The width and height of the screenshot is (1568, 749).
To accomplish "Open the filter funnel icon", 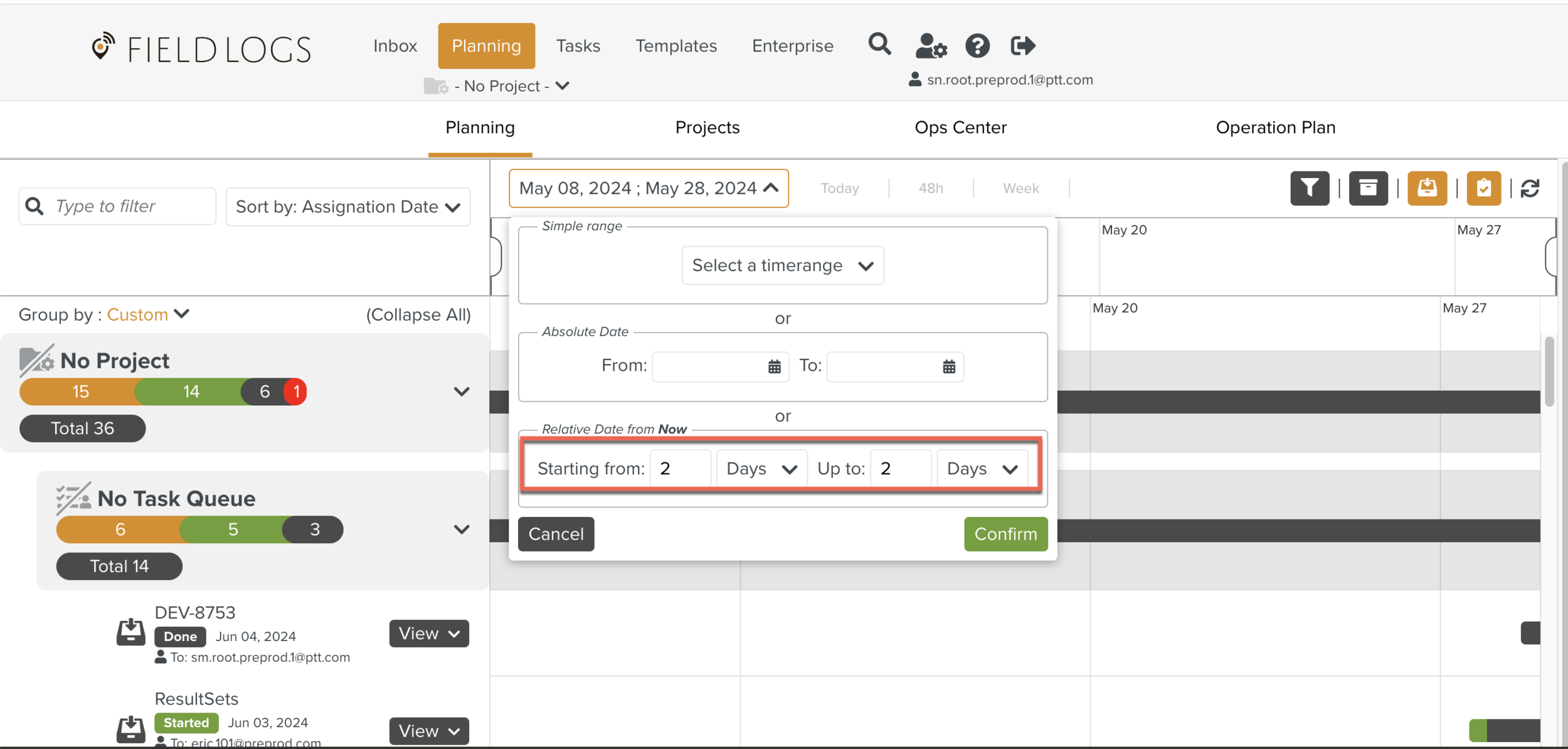I will point(1310,188).
